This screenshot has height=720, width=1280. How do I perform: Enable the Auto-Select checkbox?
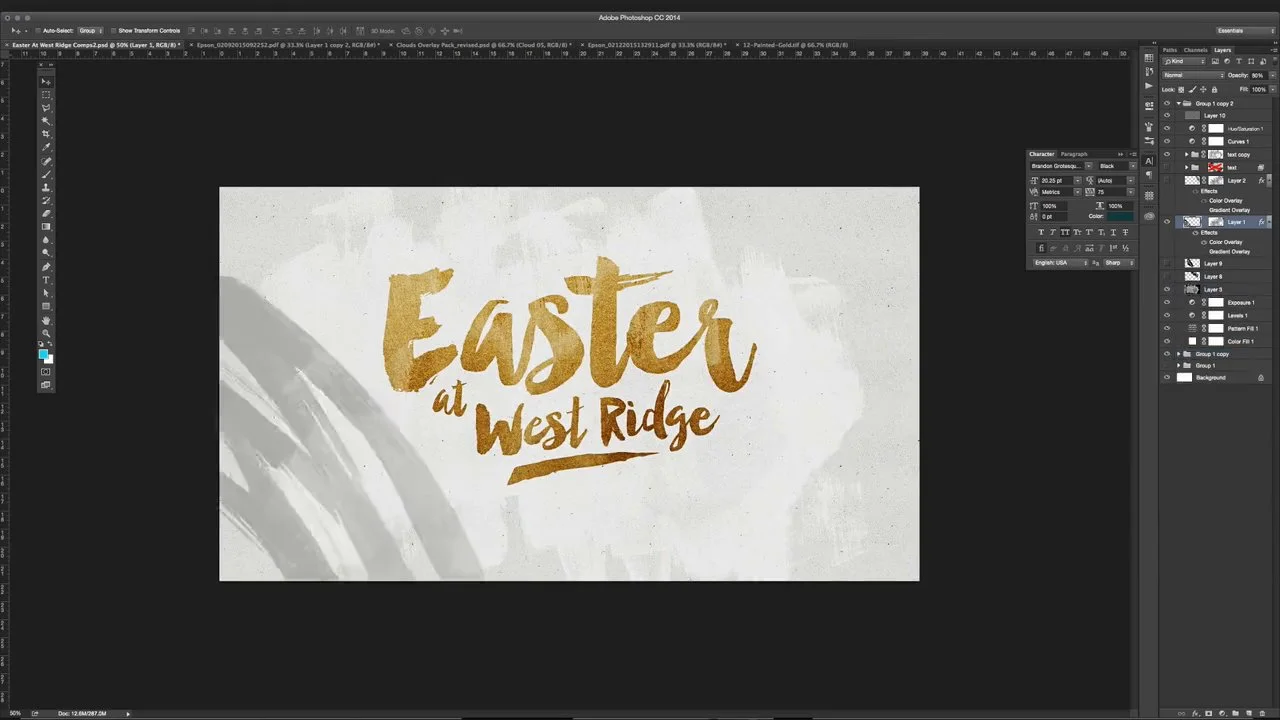[37, 30]
